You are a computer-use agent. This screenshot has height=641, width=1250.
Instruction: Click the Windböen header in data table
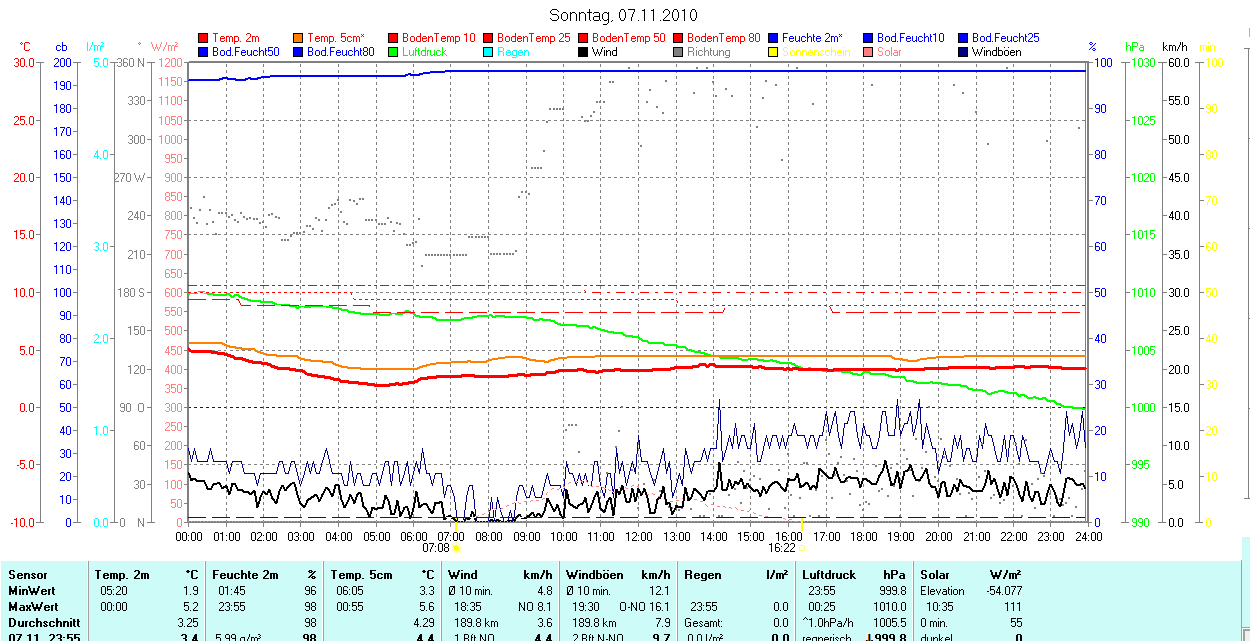click(x=594, y=575)
